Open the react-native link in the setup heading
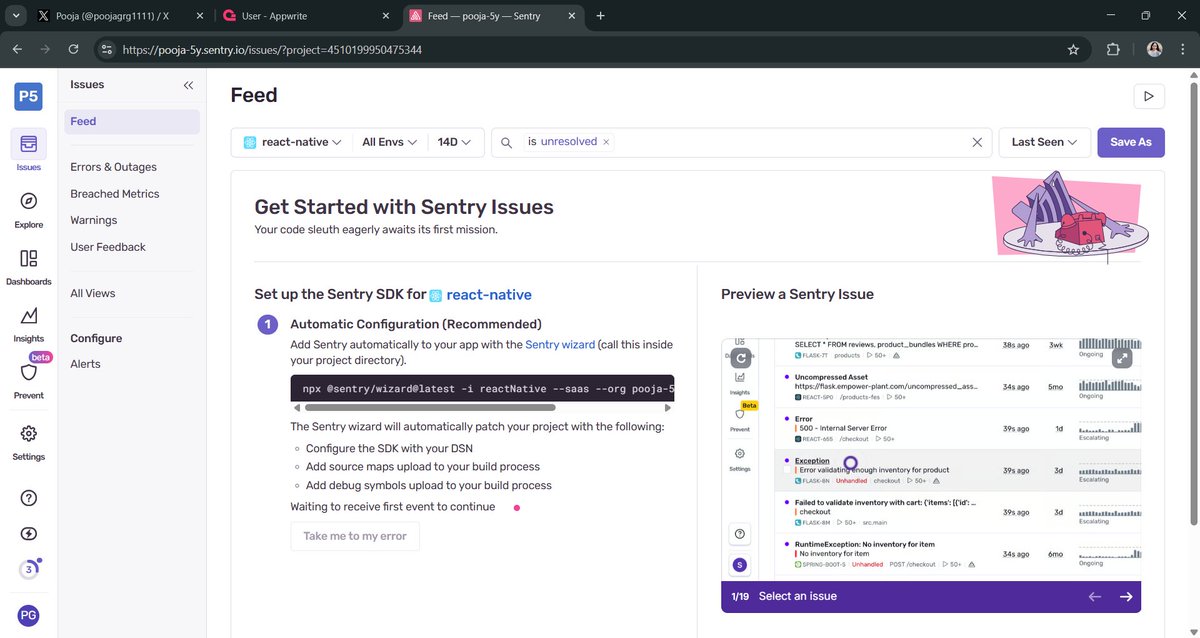This screenshot has width=1200, height=638. coord(489,295)
